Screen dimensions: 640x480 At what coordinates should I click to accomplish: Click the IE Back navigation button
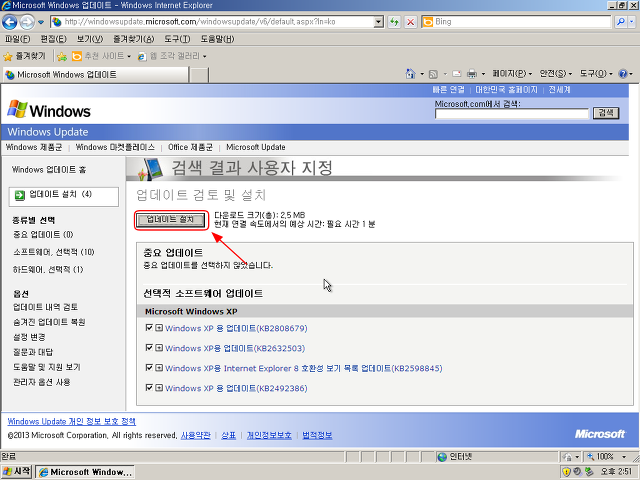pos(9,22)
